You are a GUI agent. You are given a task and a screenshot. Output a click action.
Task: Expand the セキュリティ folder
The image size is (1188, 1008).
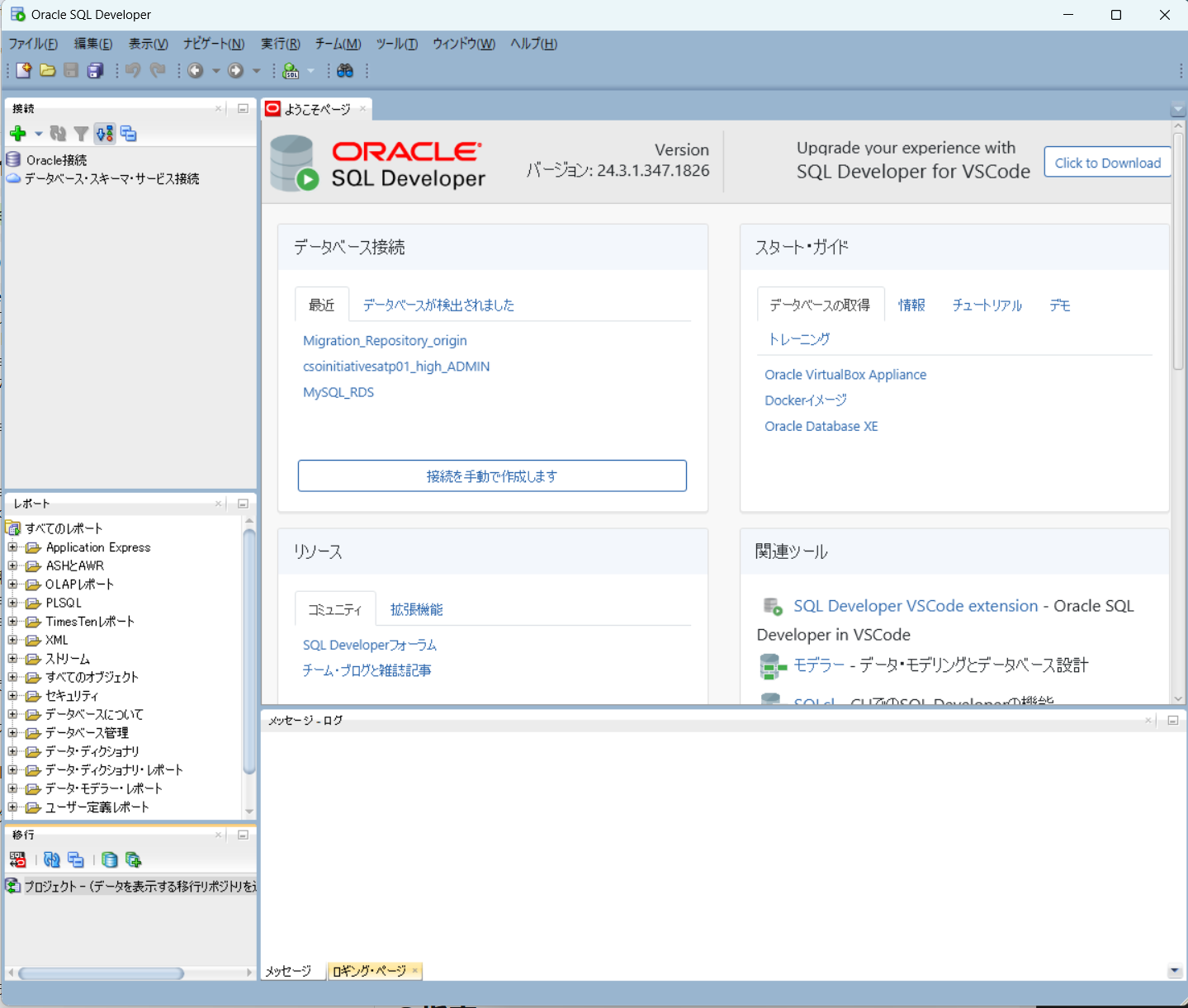(12, 696)
